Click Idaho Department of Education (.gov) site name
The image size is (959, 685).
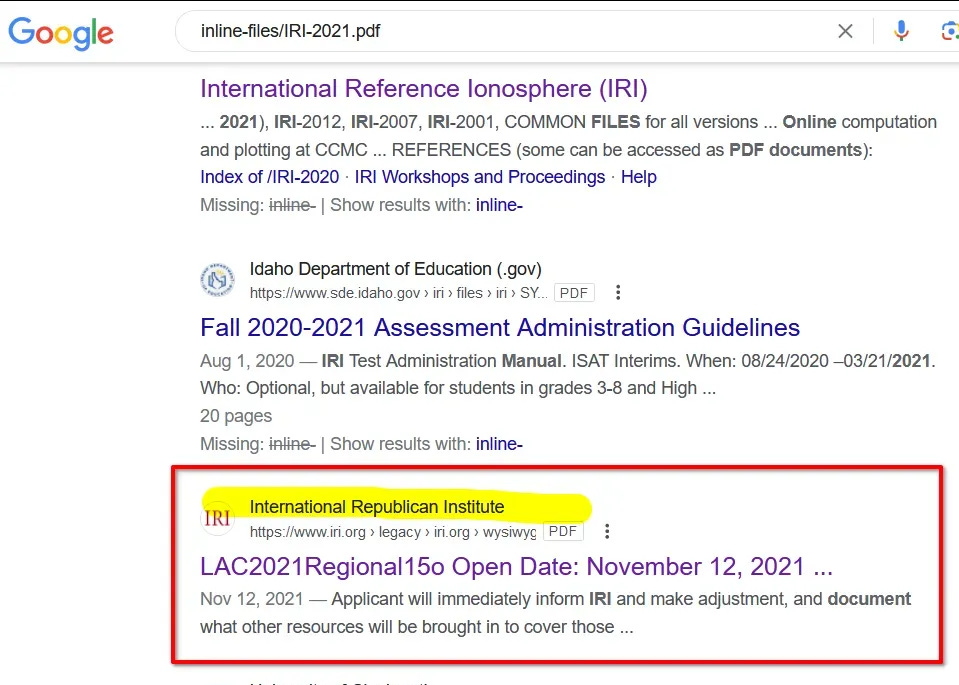(396, 269)
